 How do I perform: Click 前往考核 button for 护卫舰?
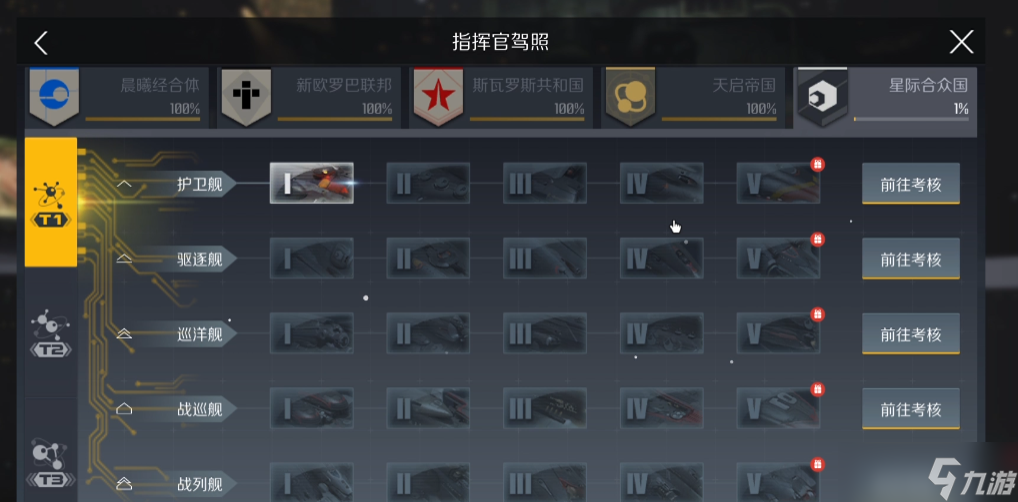[x=911, y=184]
